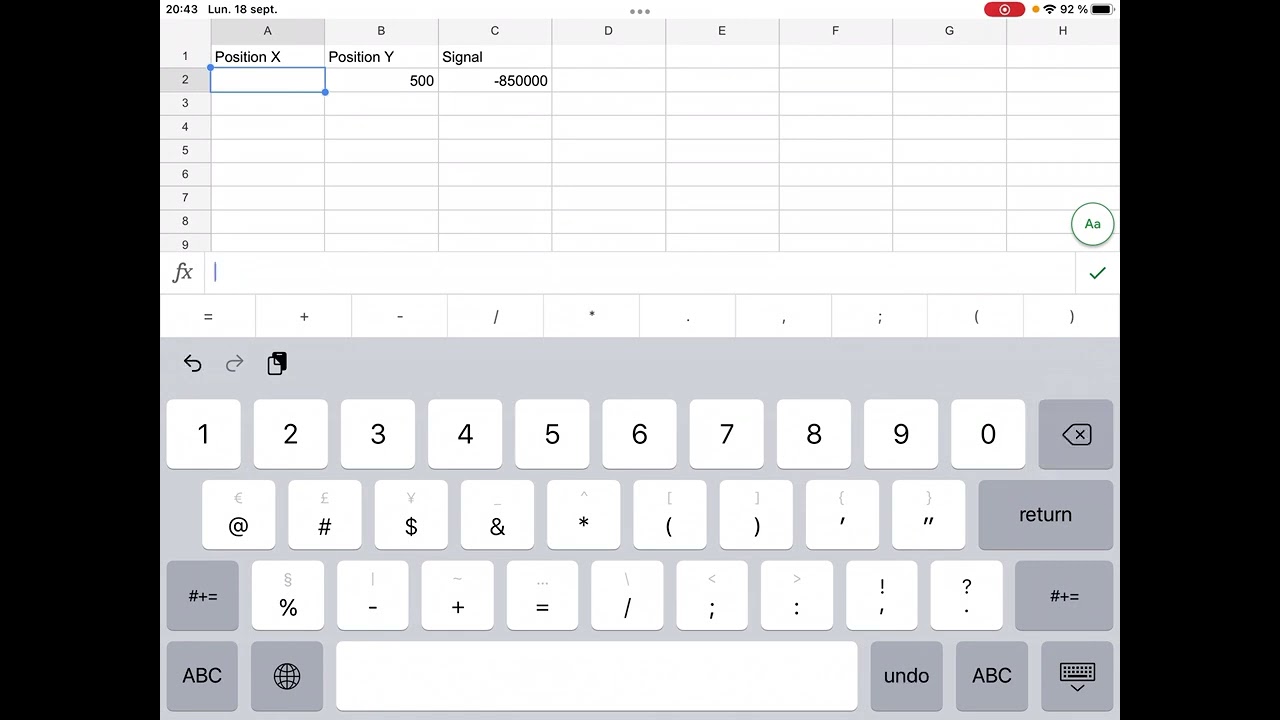Tap the paste clipboard icon

click(277, 364)
